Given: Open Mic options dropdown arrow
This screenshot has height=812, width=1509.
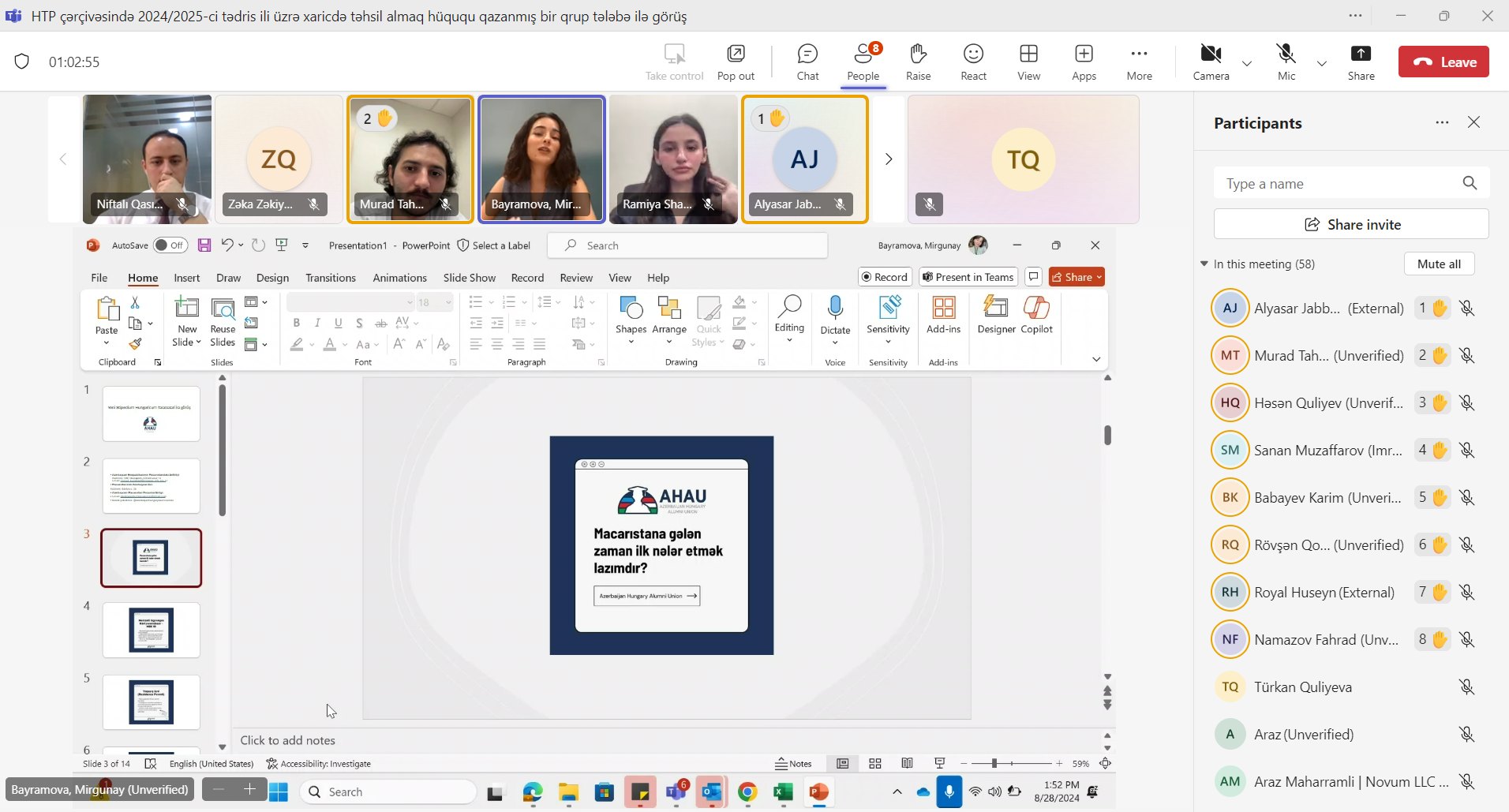Looking at the screenshot, I should pyautogui.click(x=1321, y=63).
